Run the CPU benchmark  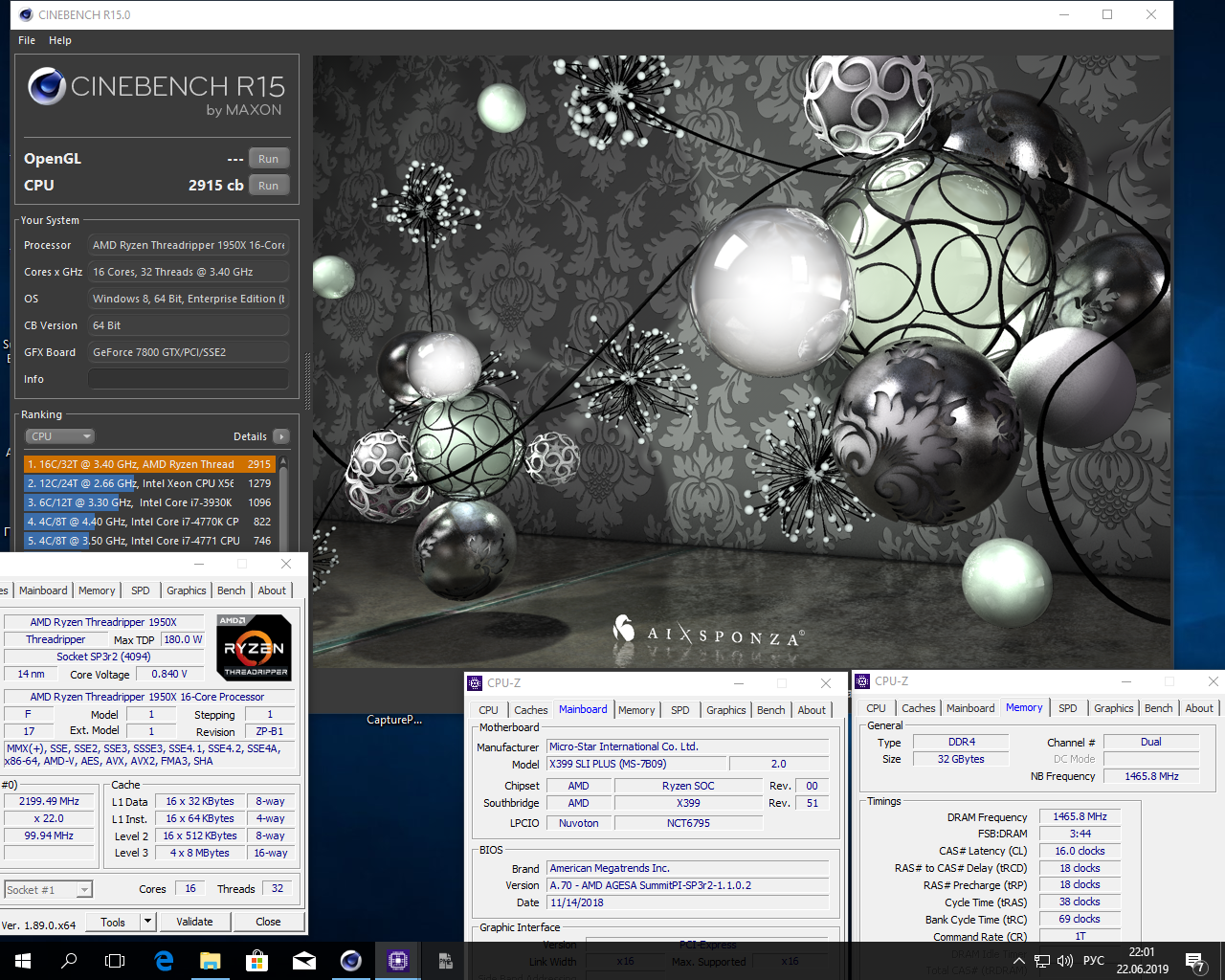click(x=269, y=186)
